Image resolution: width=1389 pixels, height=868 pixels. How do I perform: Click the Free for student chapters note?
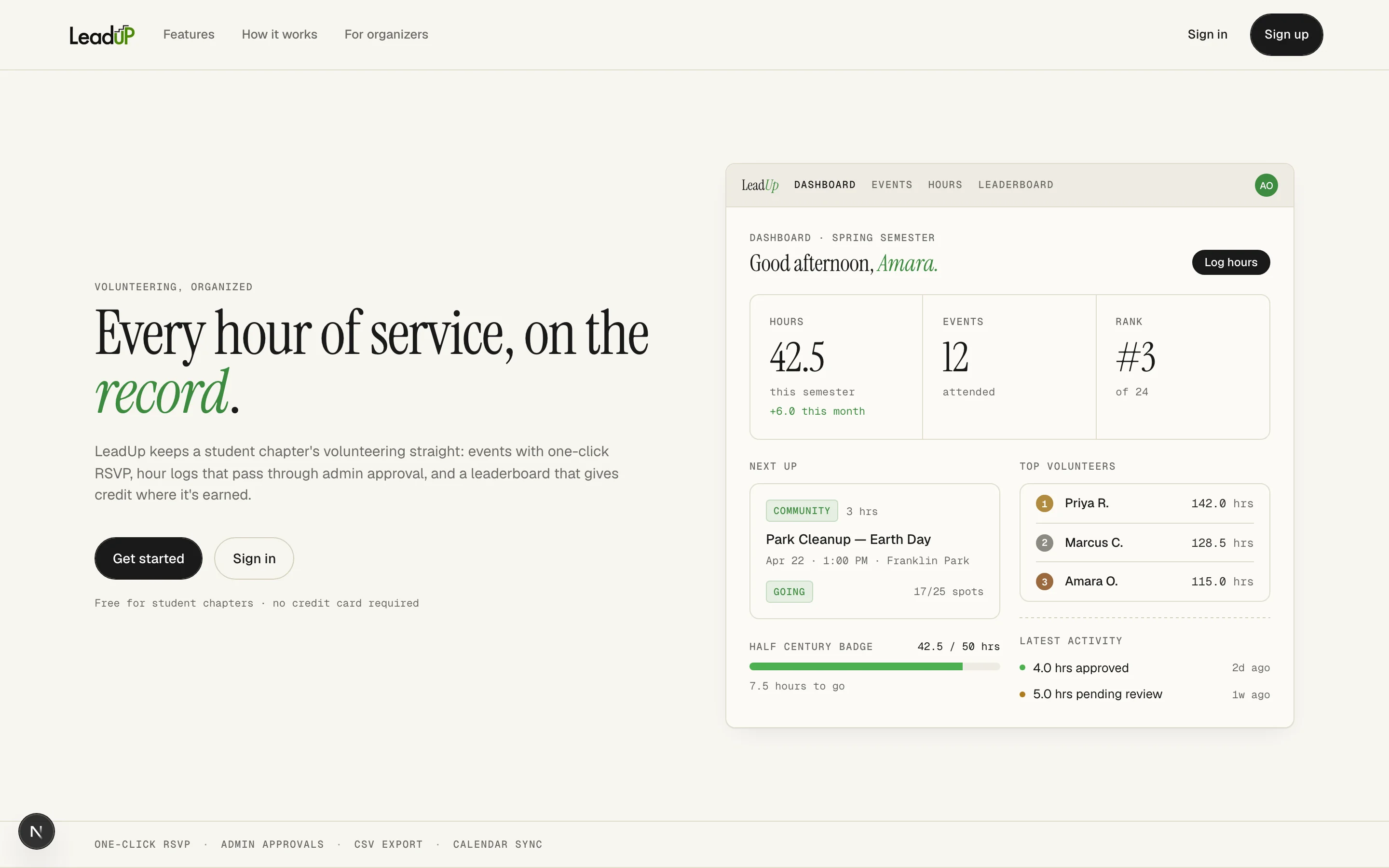coord(257,603)
